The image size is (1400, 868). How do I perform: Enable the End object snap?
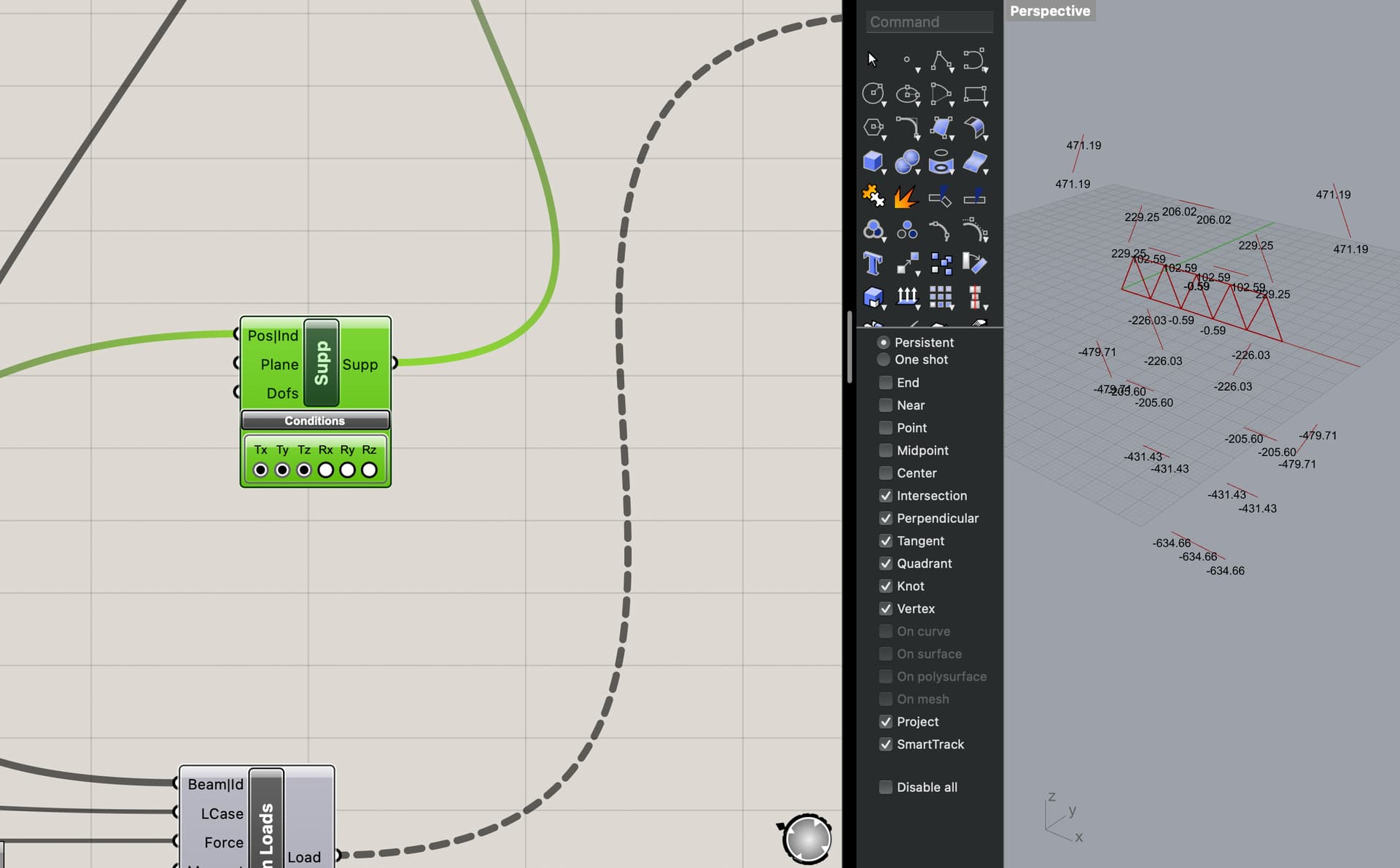coord(885,382)
